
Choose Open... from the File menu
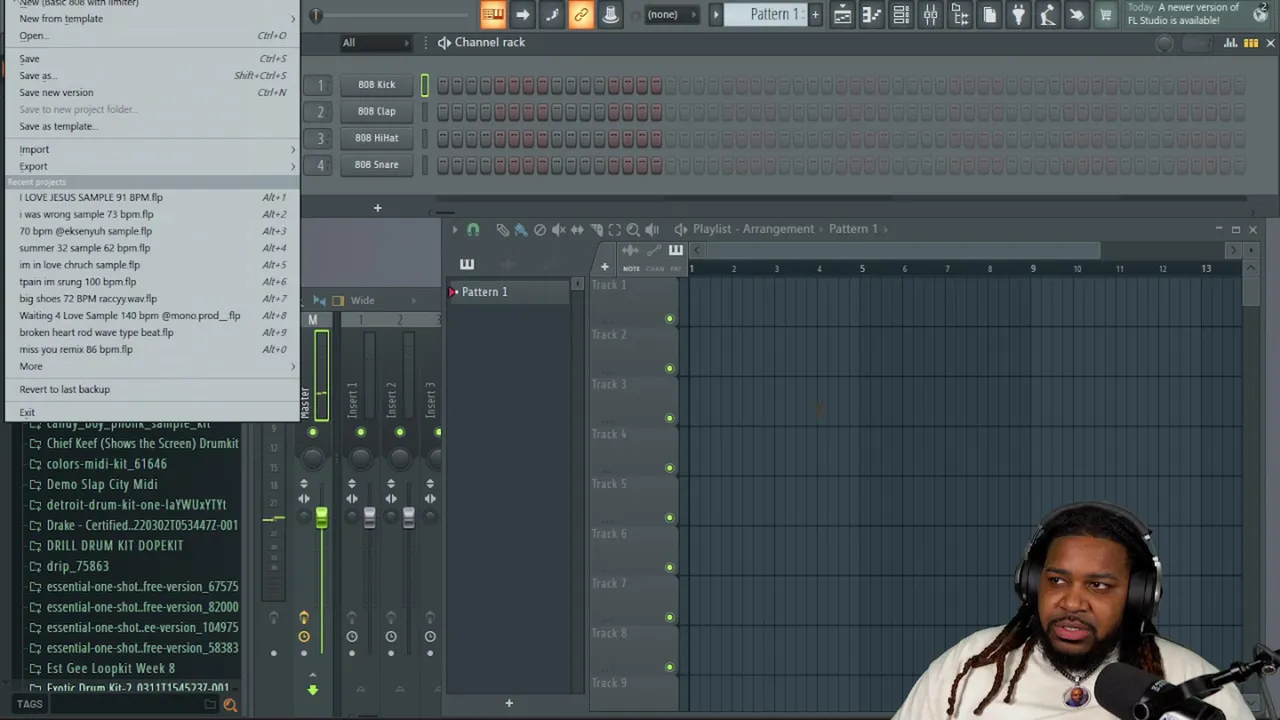(x=152, y=36)
